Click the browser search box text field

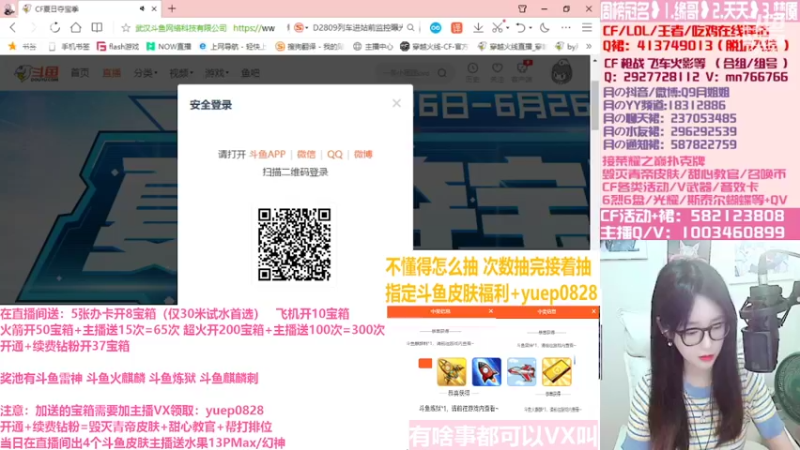(357, 28)
